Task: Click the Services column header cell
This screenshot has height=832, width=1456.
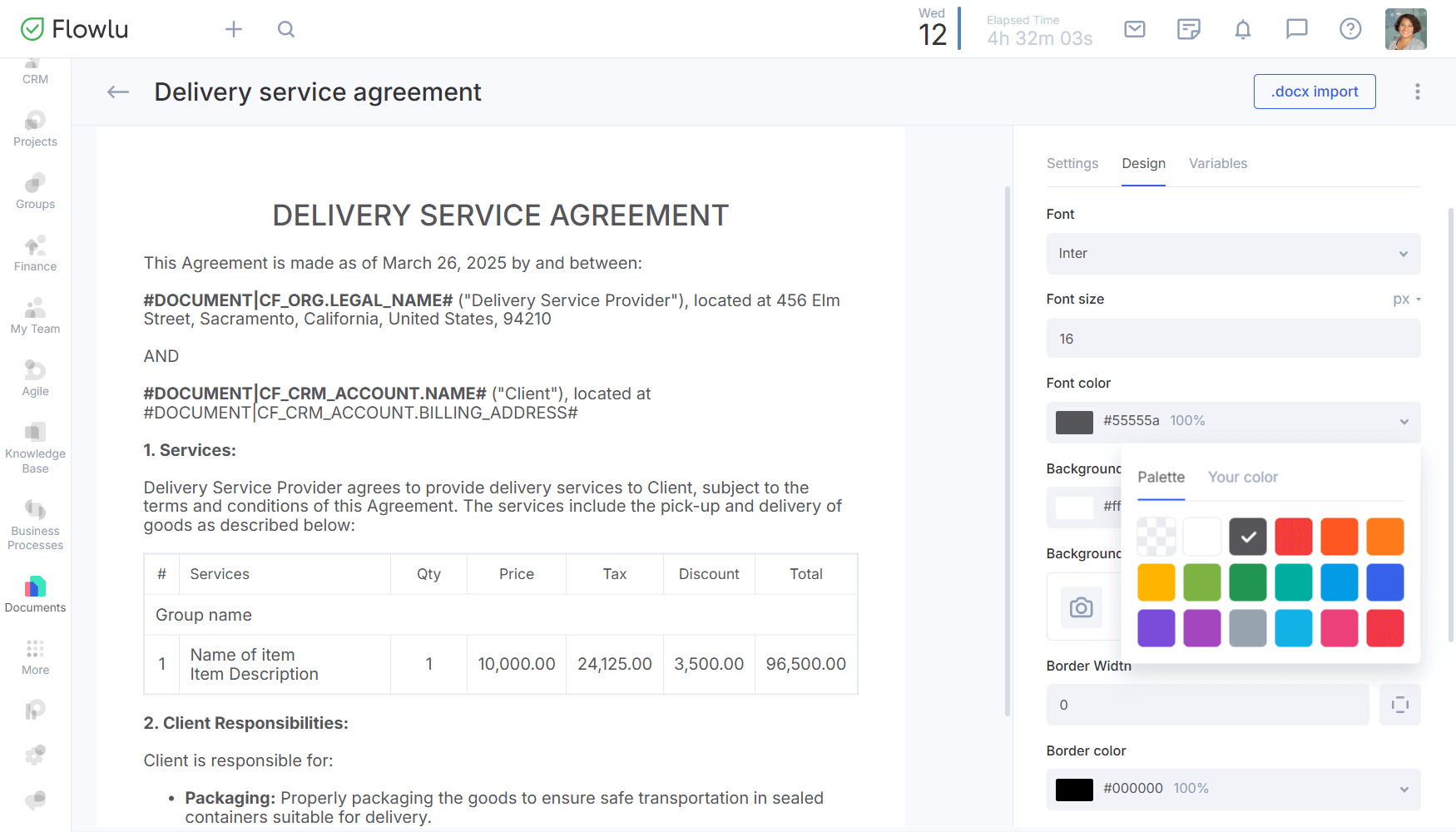Action: [285, 574]
